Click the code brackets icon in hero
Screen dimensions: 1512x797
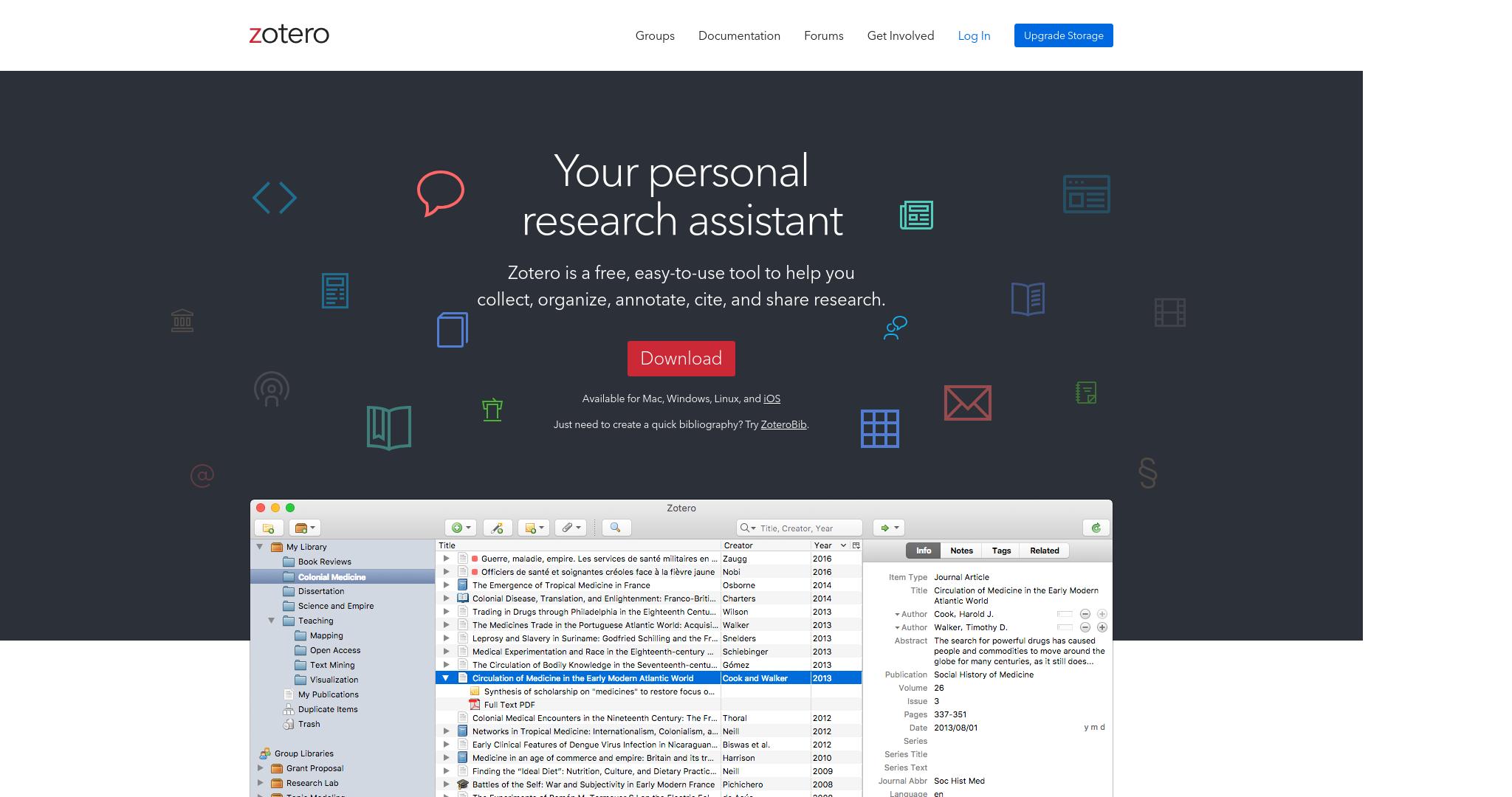(275, 198)
